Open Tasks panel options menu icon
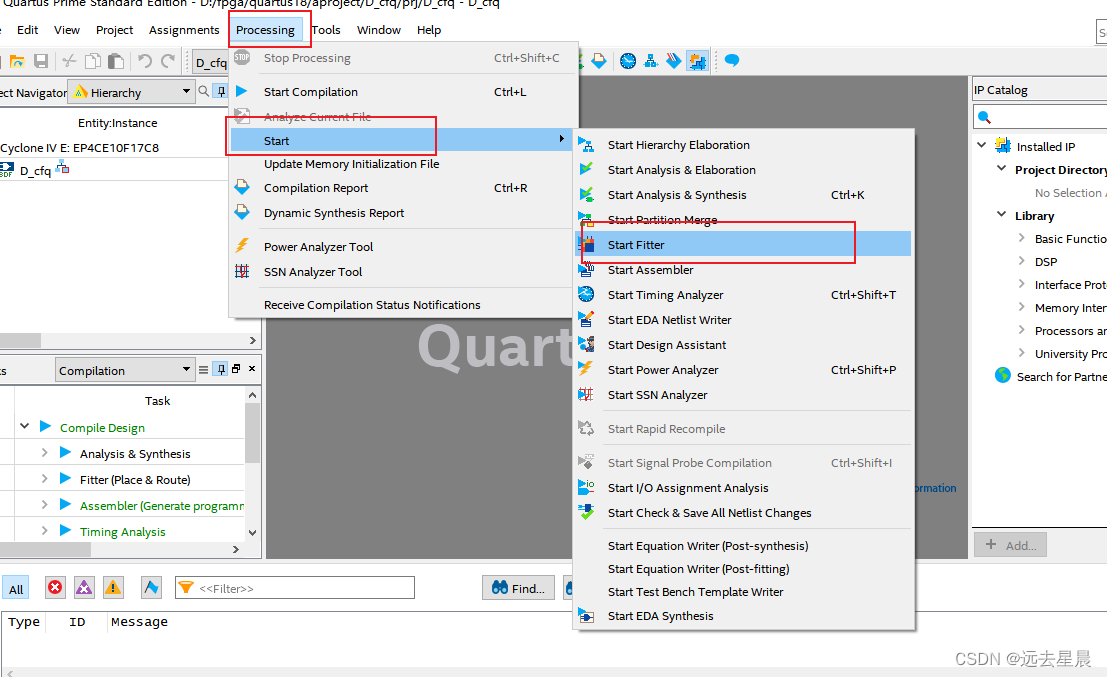 (x=203, y=369)
